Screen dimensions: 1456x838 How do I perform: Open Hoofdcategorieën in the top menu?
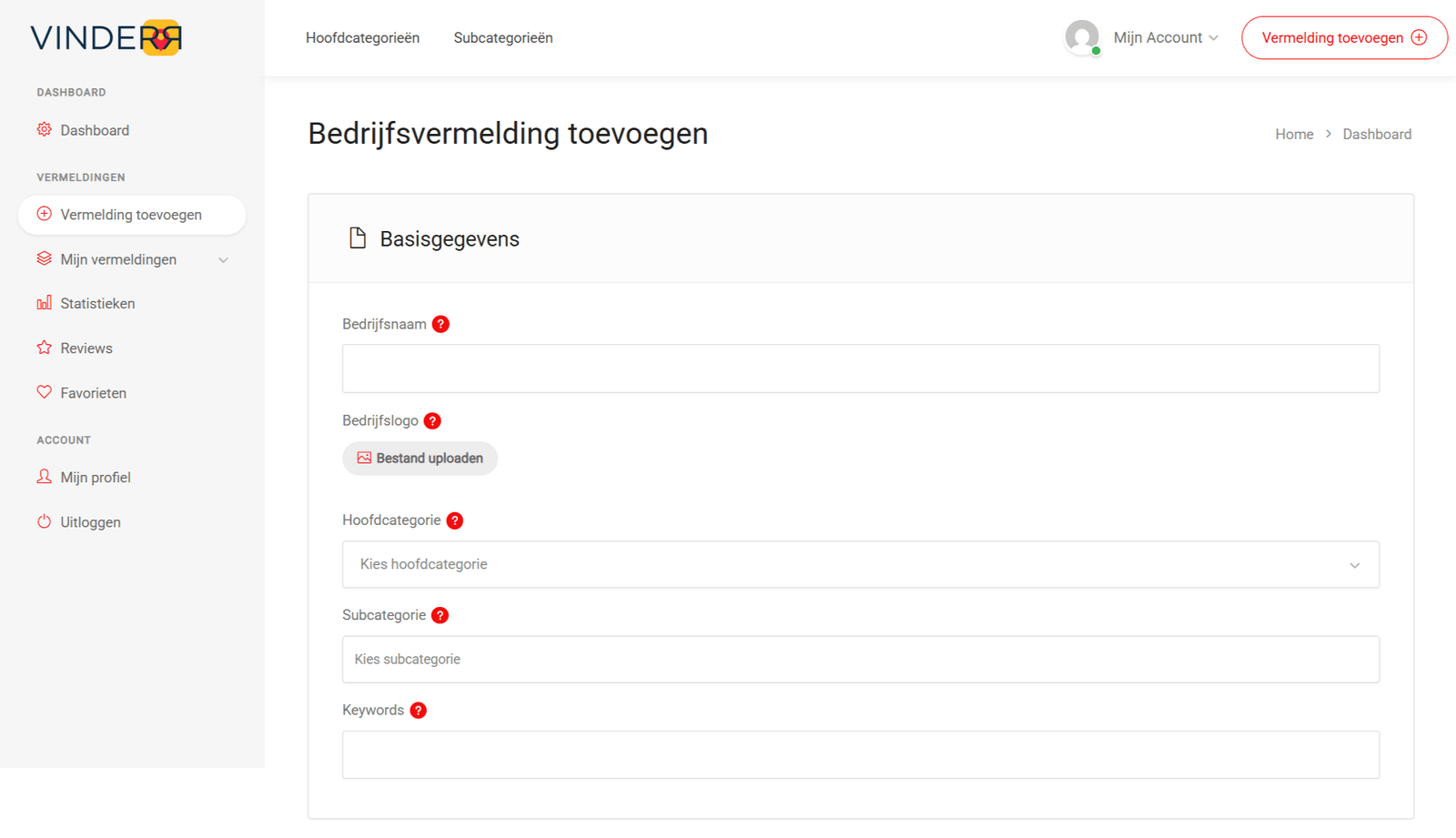(362, 37)
